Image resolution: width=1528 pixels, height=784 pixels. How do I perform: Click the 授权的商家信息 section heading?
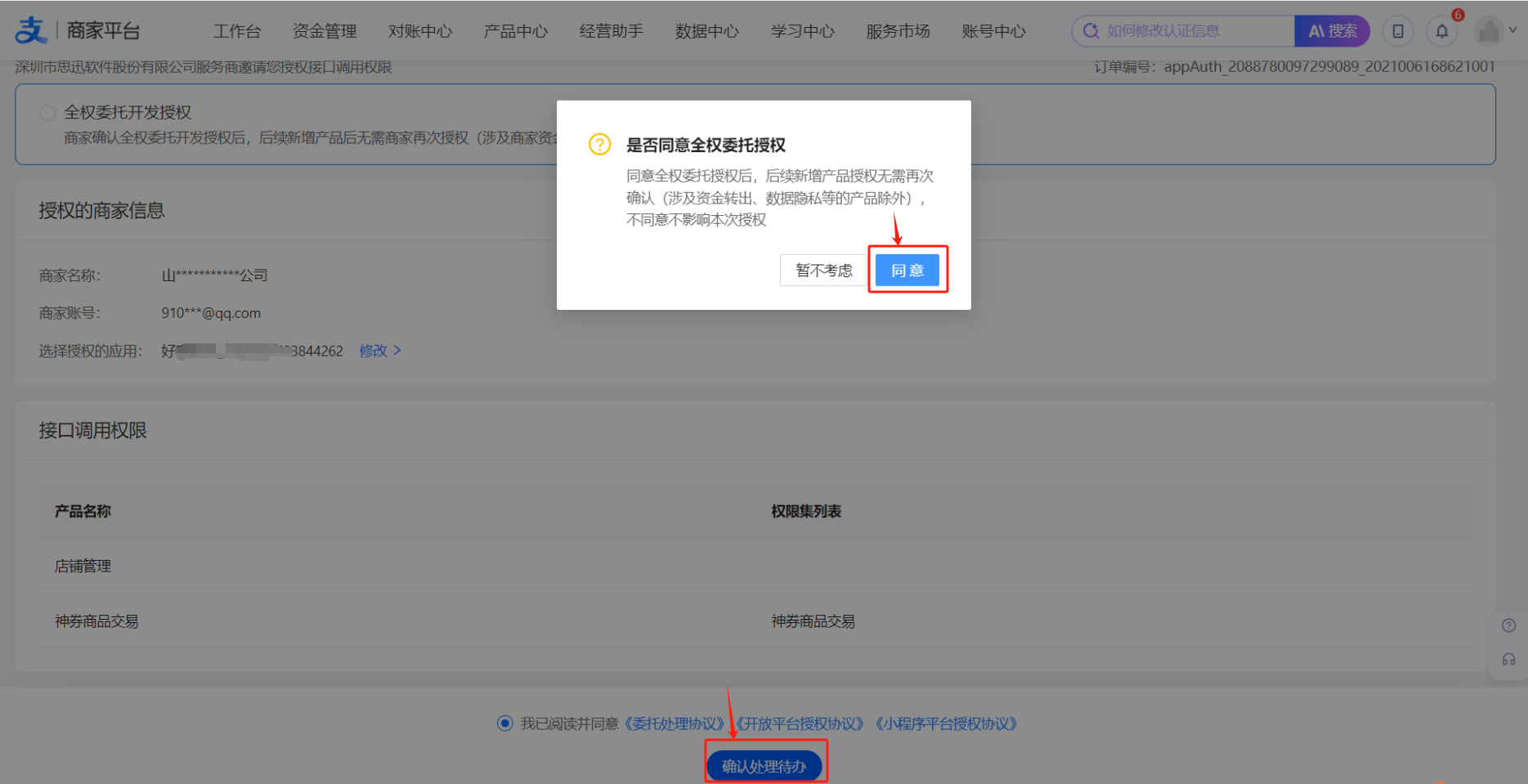(102, 210)
